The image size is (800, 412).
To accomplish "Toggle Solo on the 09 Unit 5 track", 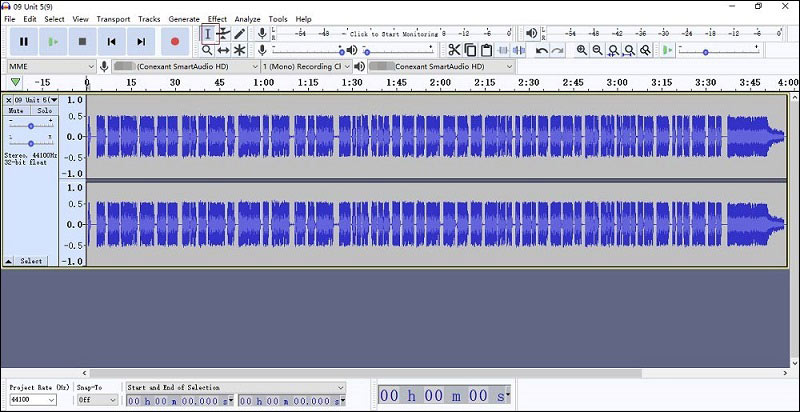I will (44, 111).
